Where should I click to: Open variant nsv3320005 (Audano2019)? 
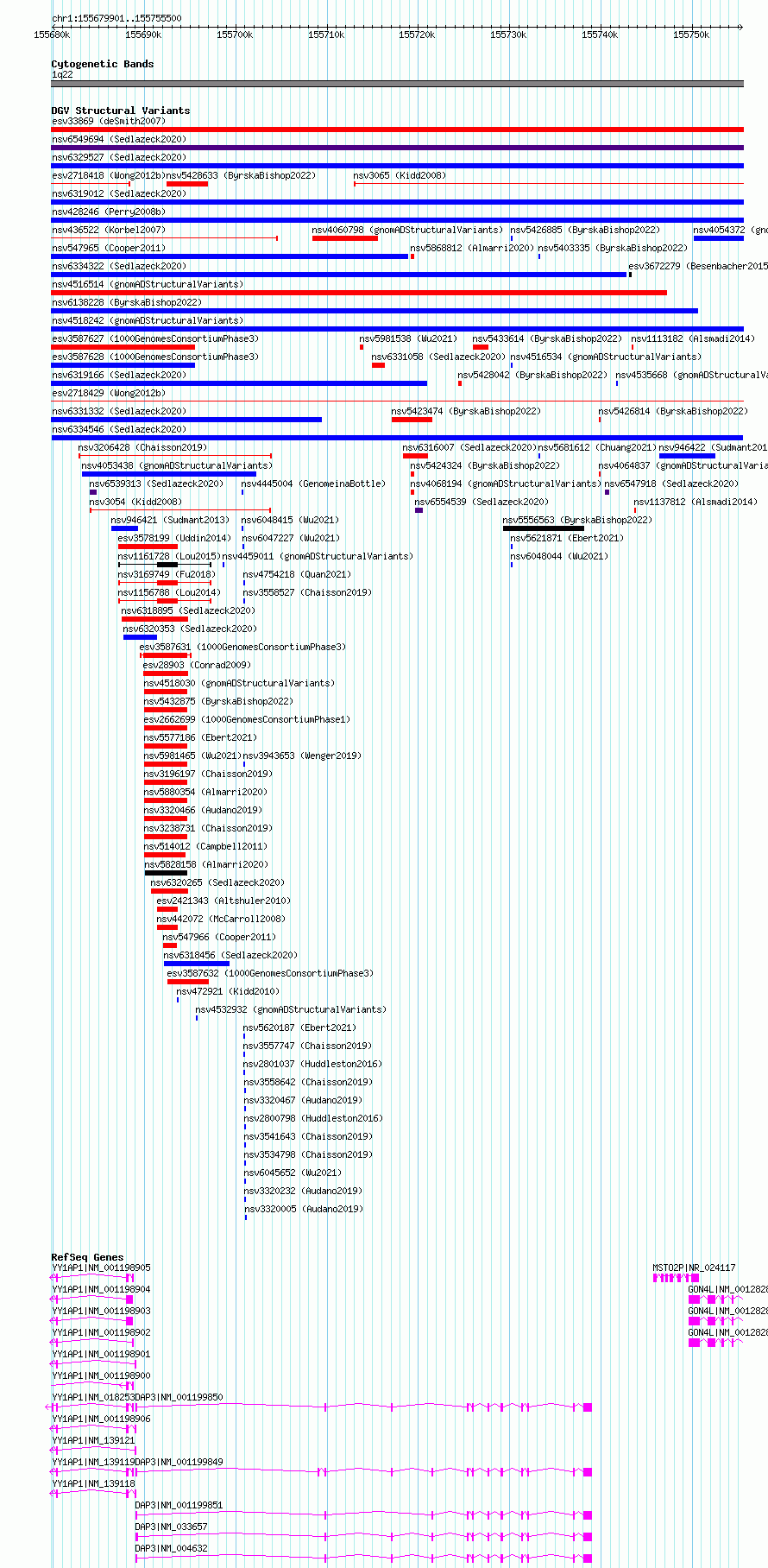pyautogui.click(x=303, y=1209)
